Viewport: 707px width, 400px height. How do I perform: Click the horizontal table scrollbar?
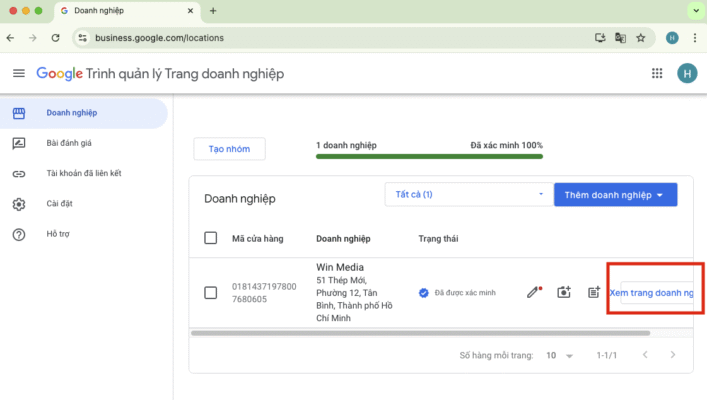pyautogui.click(x=420, y=333)
